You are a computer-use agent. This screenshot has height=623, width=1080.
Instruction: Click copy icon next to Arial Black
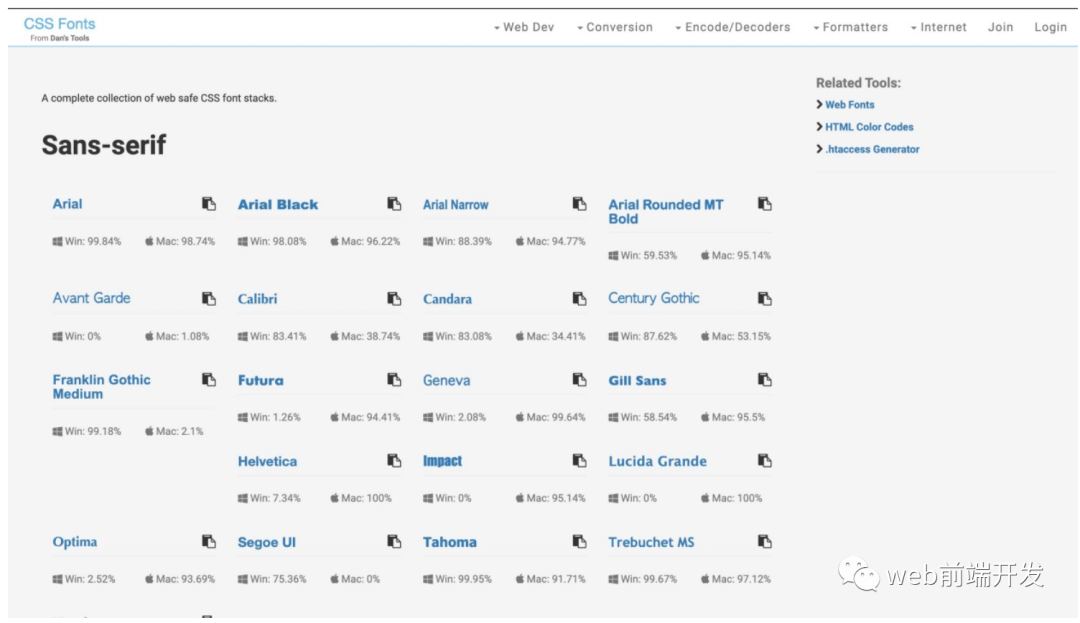click(394, 204)
